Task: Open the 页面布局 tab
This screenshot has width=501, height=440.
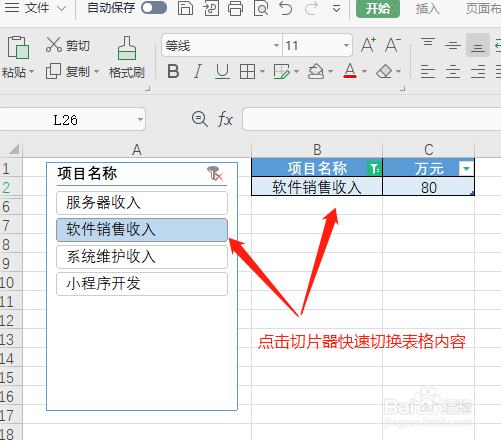Action: coord(483,8)
